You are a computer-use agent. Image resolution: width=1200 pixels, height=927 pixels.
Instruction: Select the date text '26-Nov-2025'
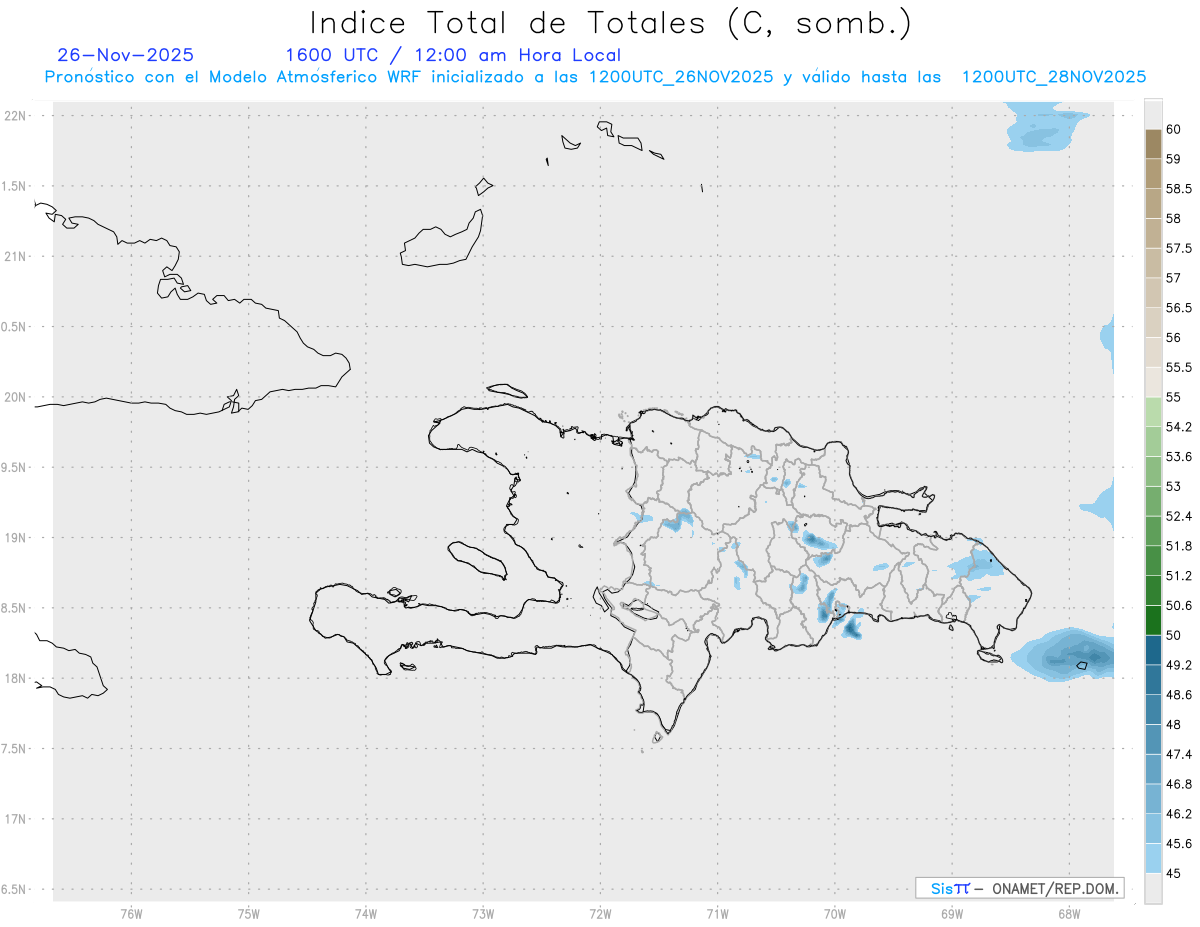pyautogui.click(x=126, y=55)
